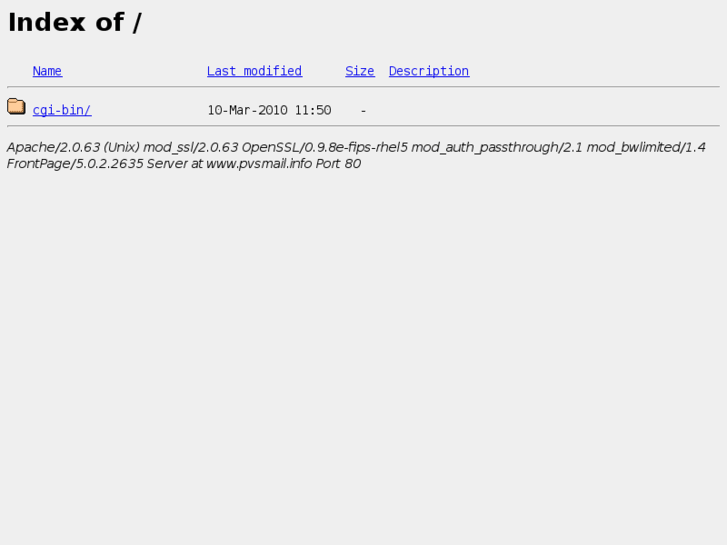Sort listing by the Description column
The image size is (727, 545).
click(x=429, y=71)
